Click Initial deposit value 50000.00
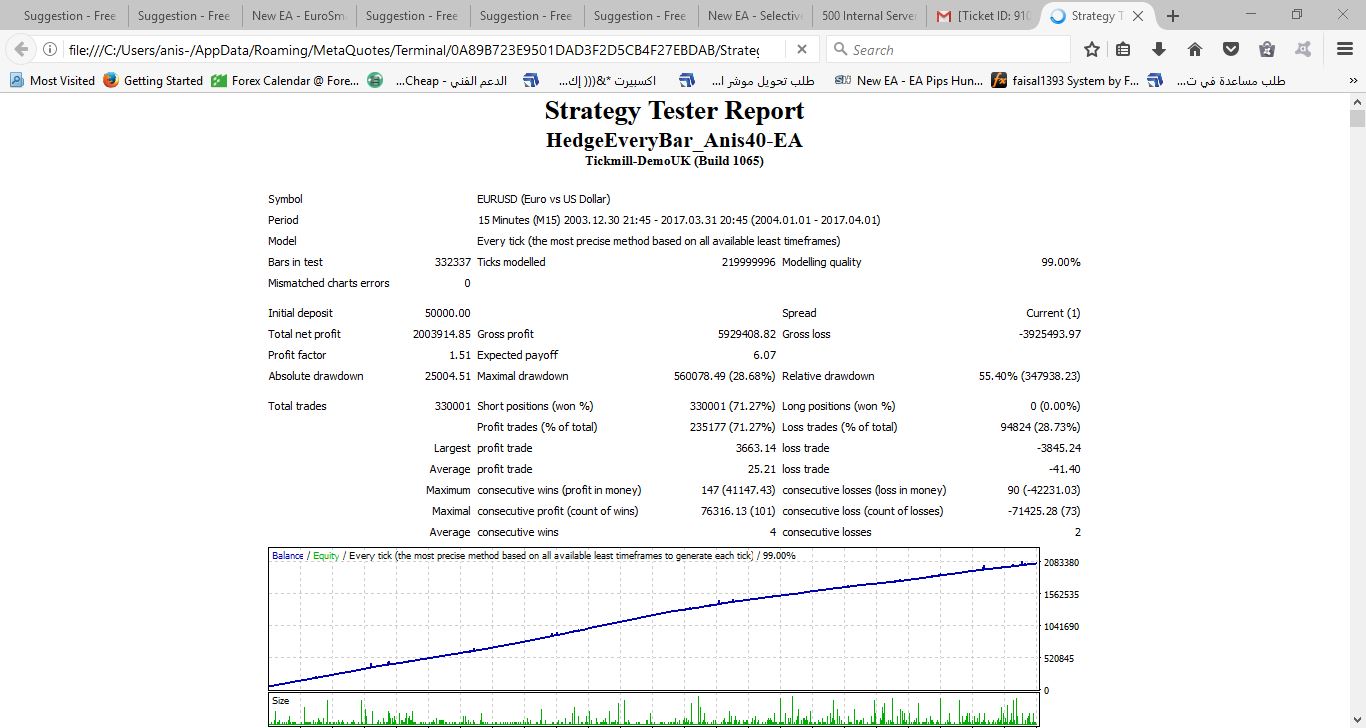The image size is (1366, 728). click(447, 313)
